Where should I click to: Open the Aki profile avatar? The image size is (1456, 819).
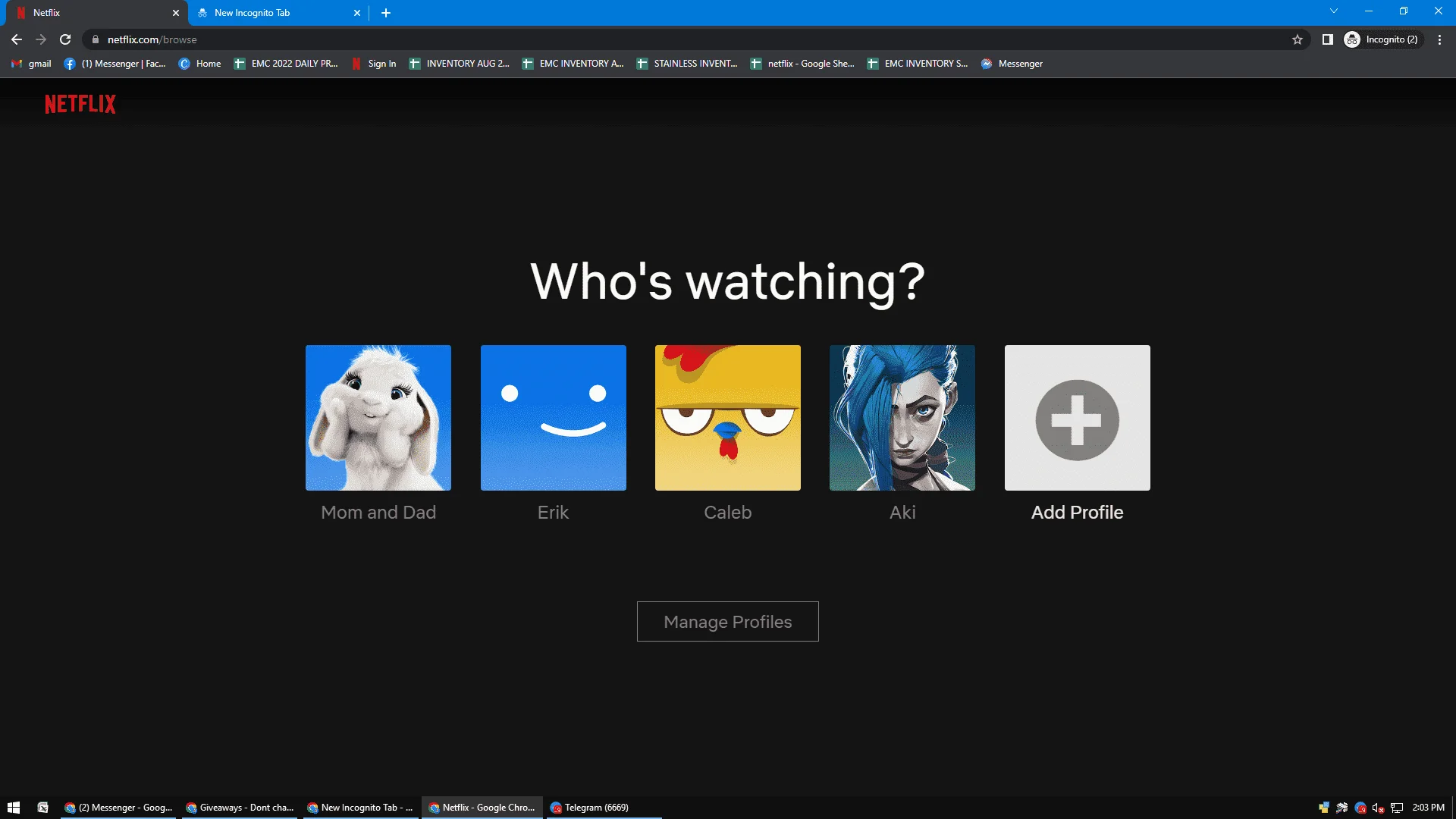[x=902, y=418]
